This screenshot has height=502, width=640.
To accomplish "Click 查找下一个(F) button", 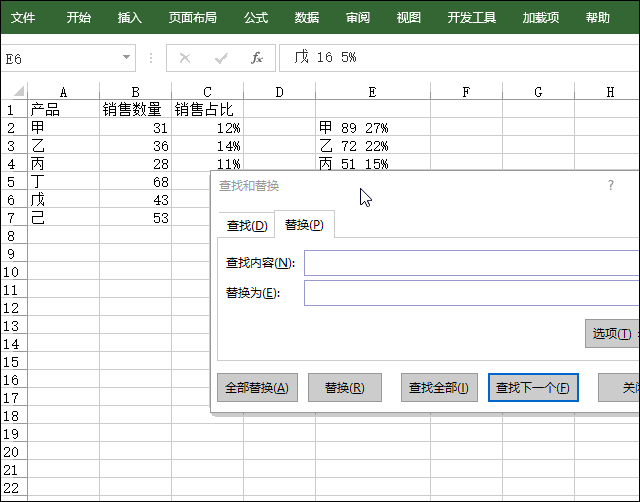I will [x=533, y=387].
